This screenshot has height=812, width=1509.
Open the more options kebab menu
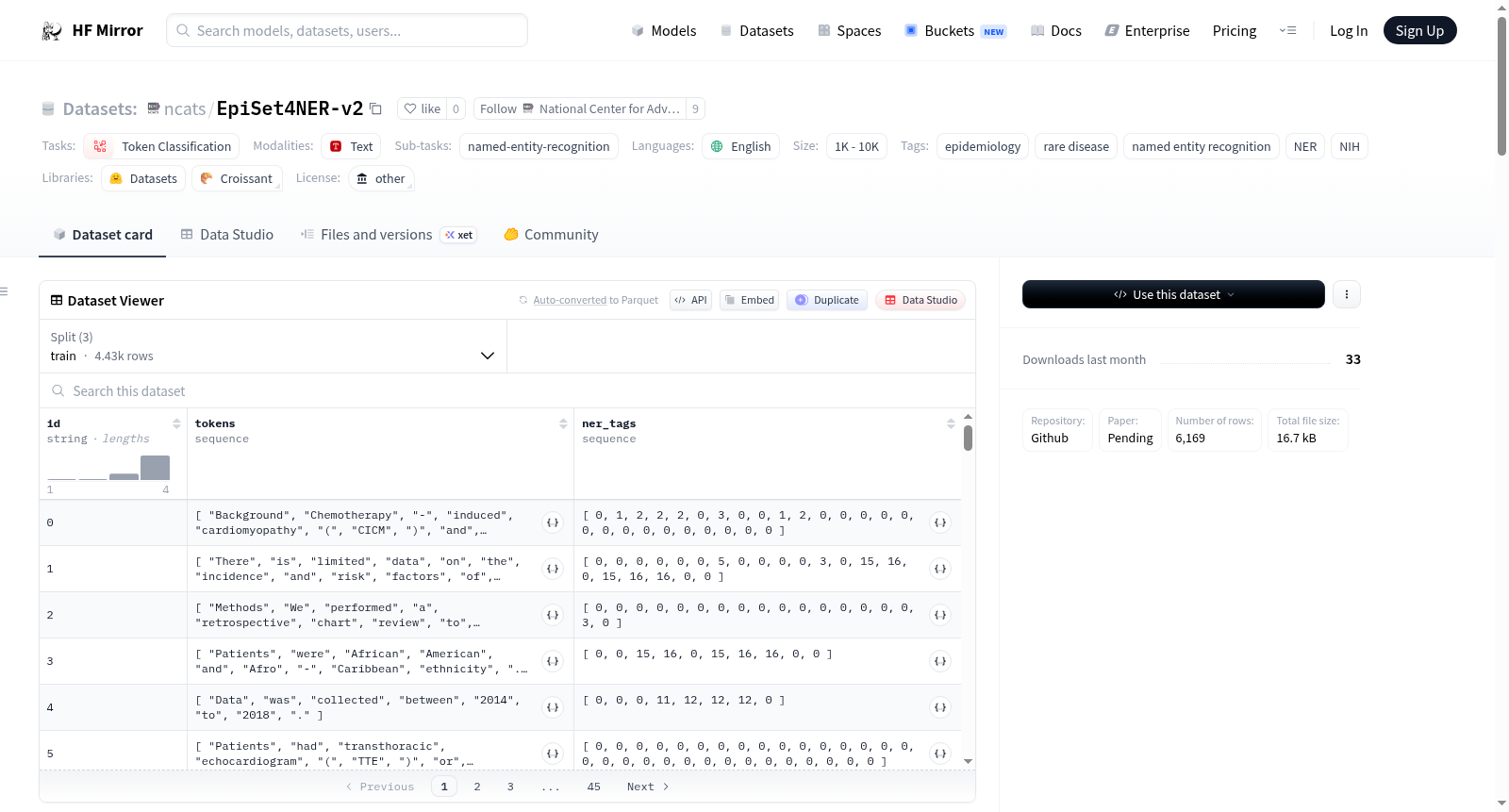click(1347, 294)
